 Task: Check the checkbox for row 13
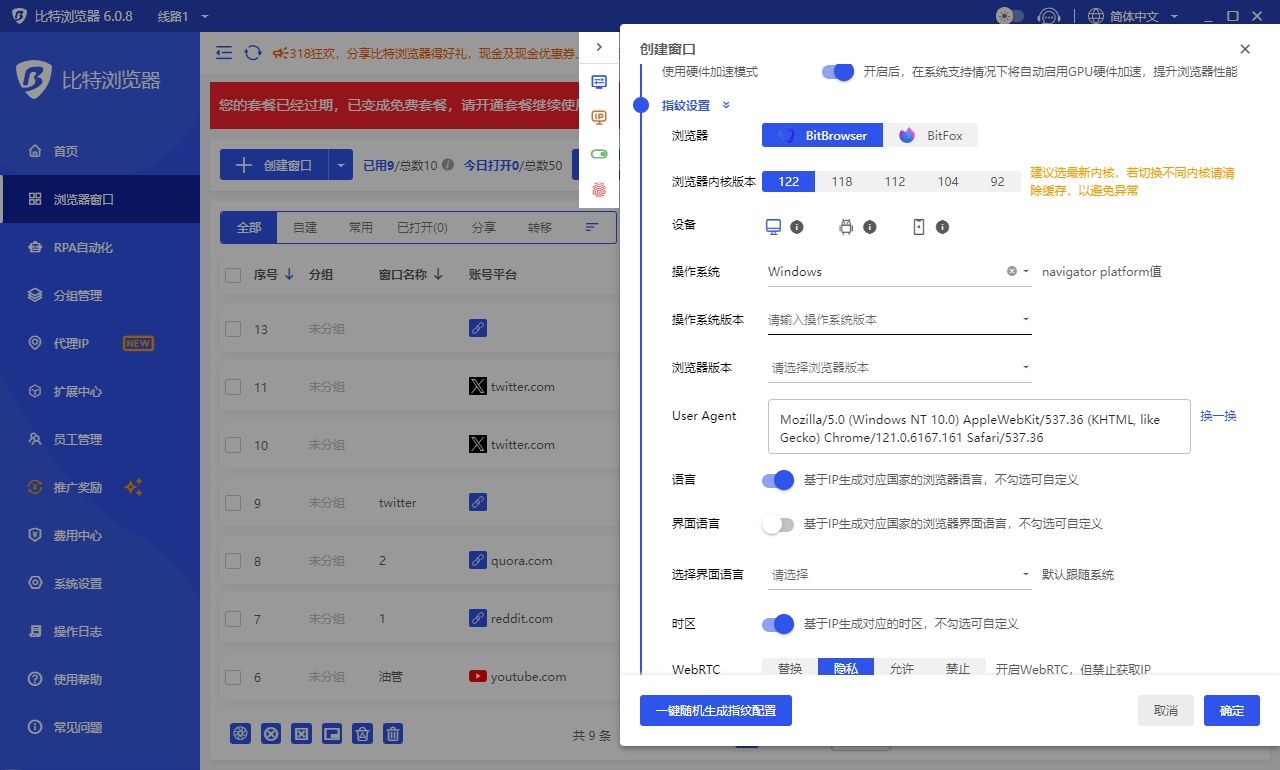pyautogui.click(x=233, y=329)
